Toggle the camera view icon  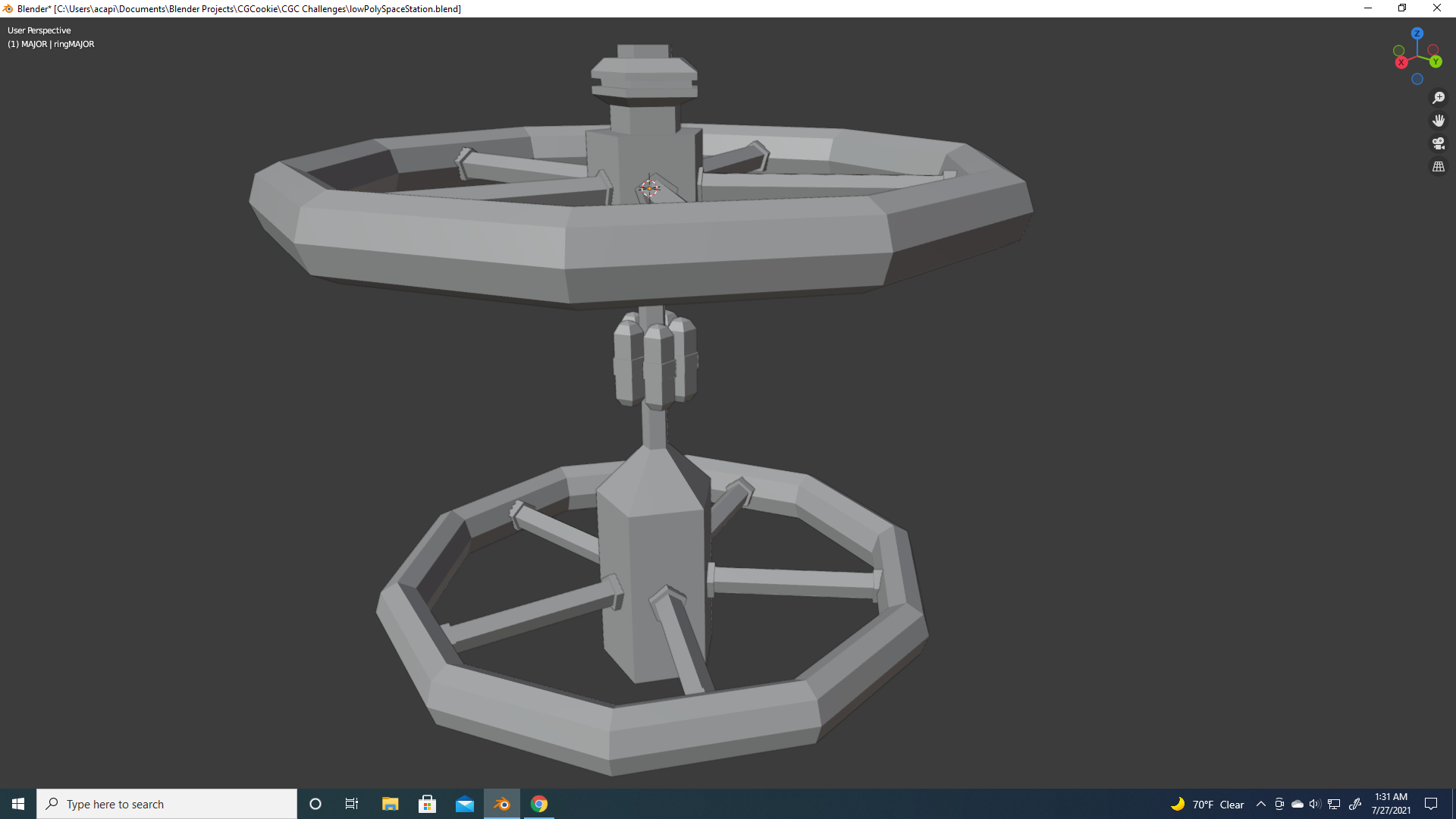tap(1438, 143)
